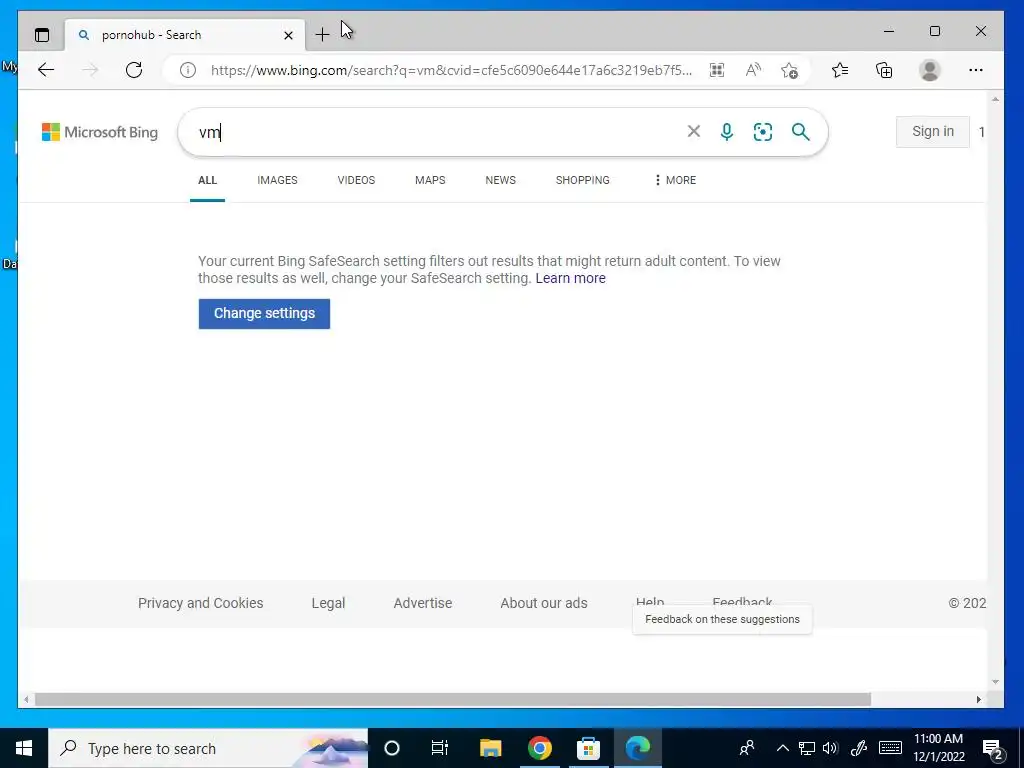Image resolution: width=1024 pixels, height=768 pixels.
Task: Click the horizontal scrollbar thumb
Action: coord(453,699)
